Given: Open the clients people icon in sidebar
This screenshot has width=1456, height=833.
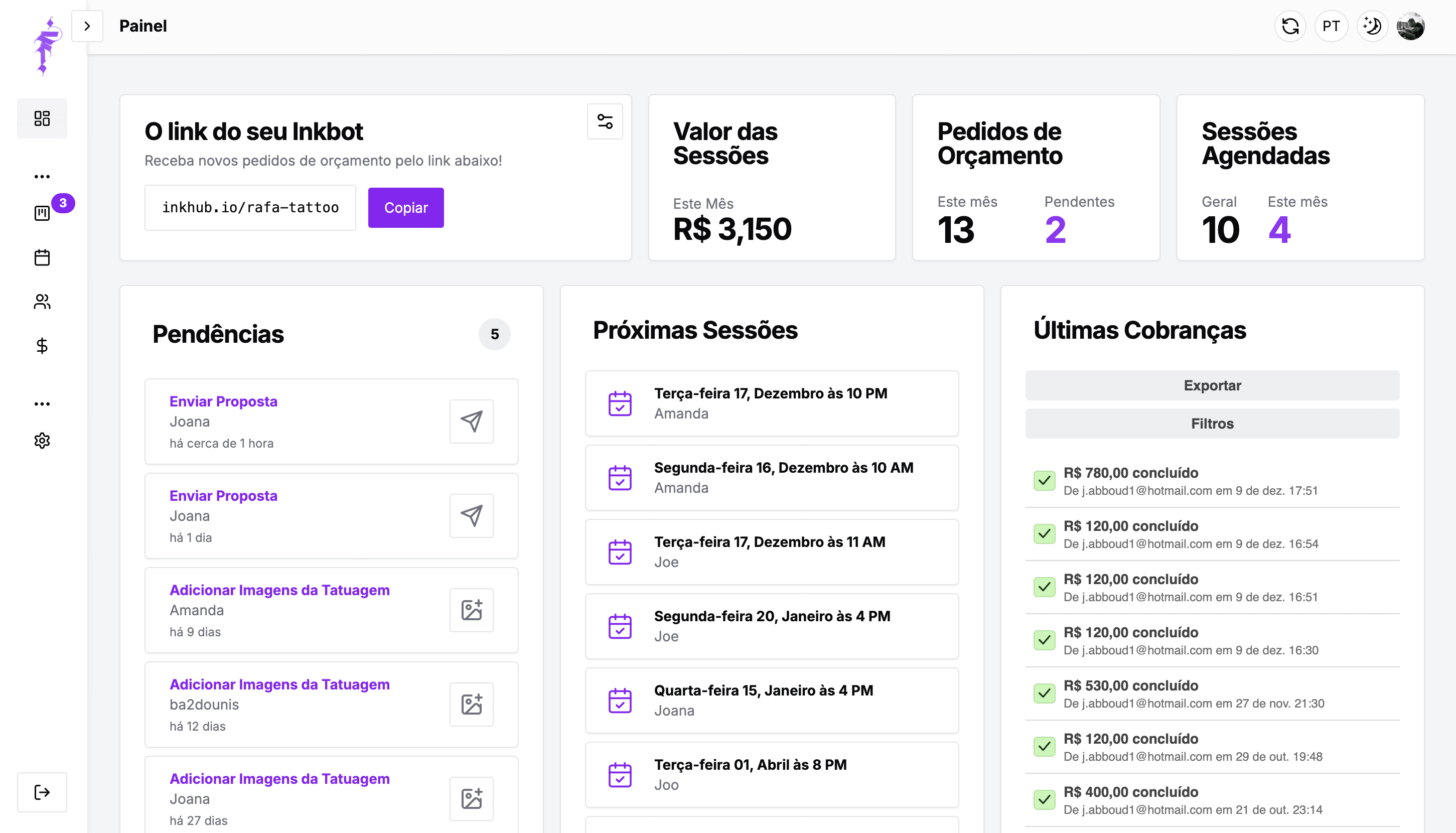Looking at the screenshot, I should (x=42, y=302).
